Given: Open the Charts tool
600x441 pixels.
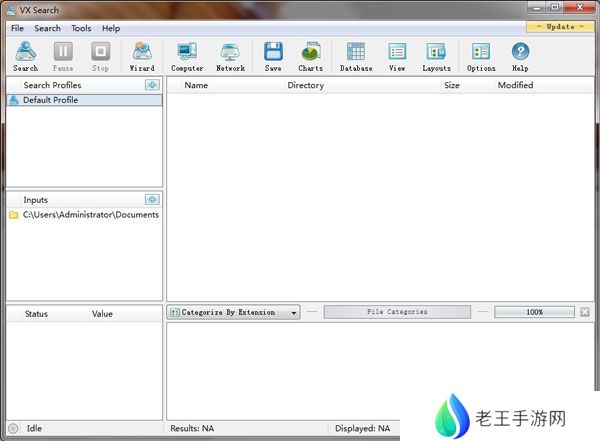Looking at the screenshot, I should pos(310,57).
